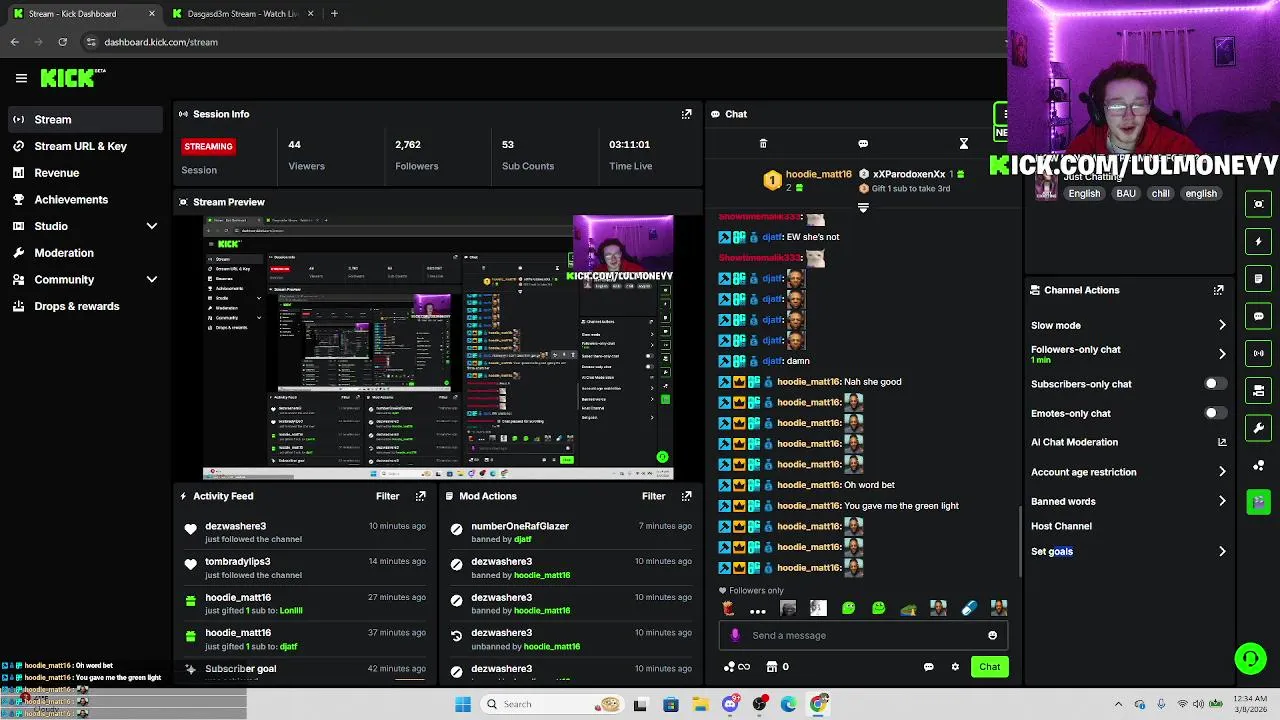Viewport: 1280px width, 720px height.
Task: Toggle Subscribers-only chat switch
Action: tap(1214, 384)
